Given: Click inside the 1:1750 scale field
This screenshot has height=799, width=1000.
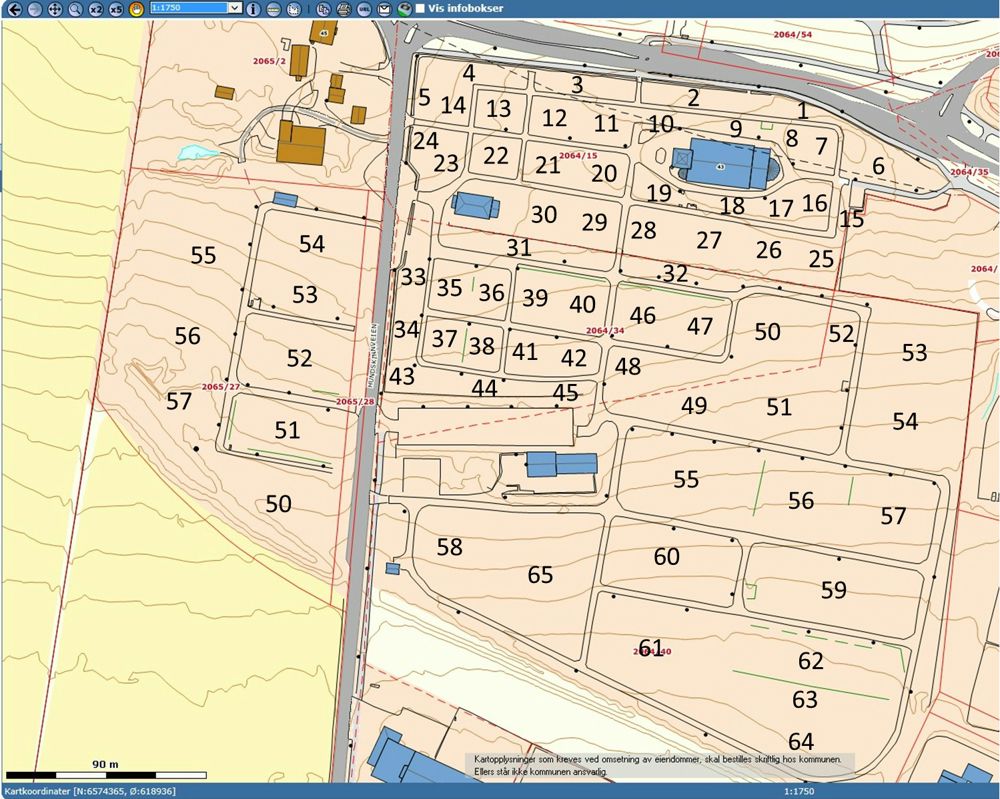Looking at the screenshot, I should pyautogui.click(x=188, y=9).
